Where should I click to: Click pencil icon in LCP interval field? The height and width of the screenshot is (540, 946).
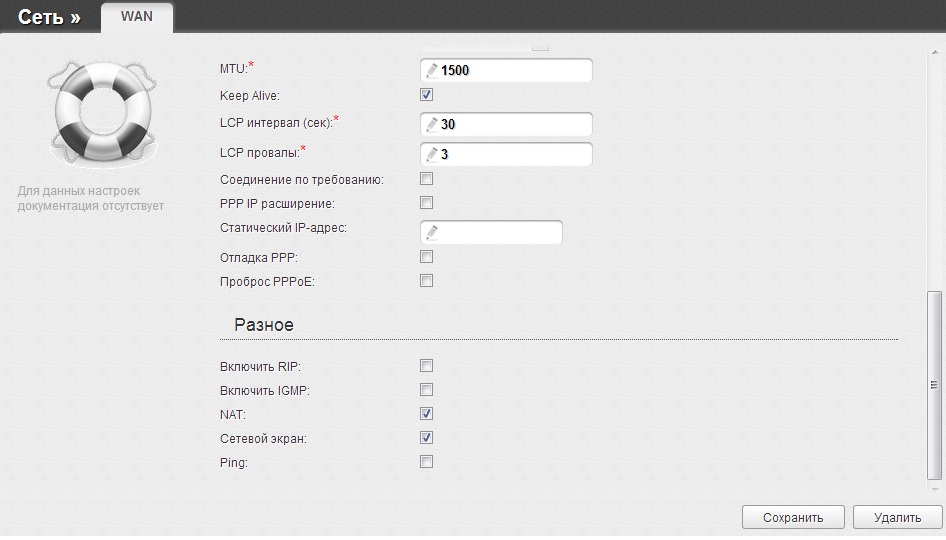(x=431, y=124)
